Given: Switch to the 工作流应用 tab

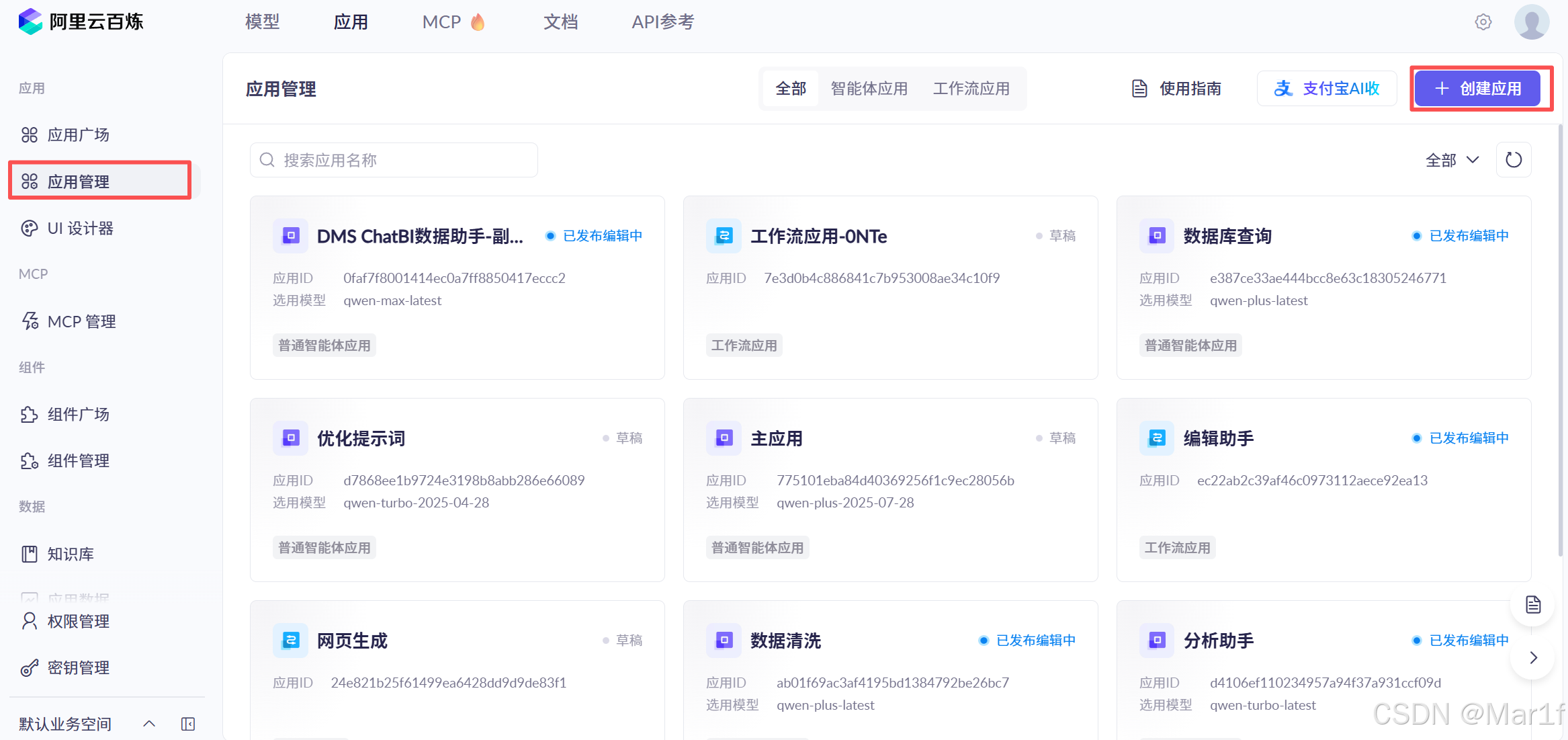Looking at the screenshot, I should coord(971,89).
